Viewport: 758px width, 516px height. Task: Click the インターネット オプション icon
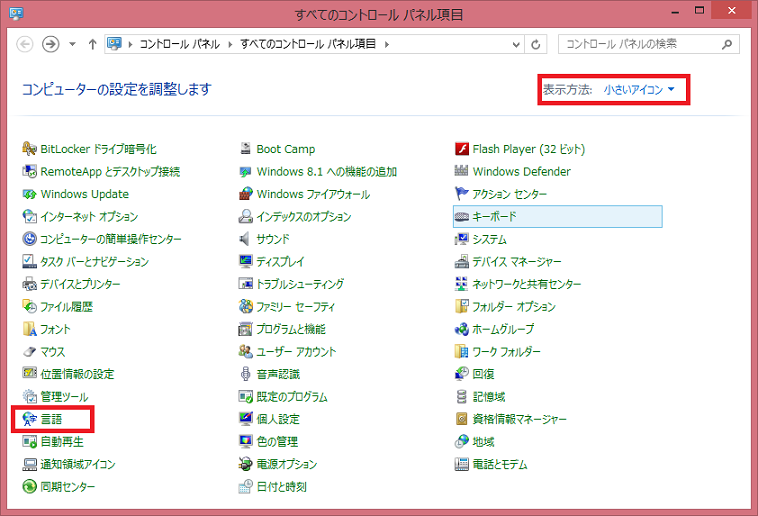[29, 216]
